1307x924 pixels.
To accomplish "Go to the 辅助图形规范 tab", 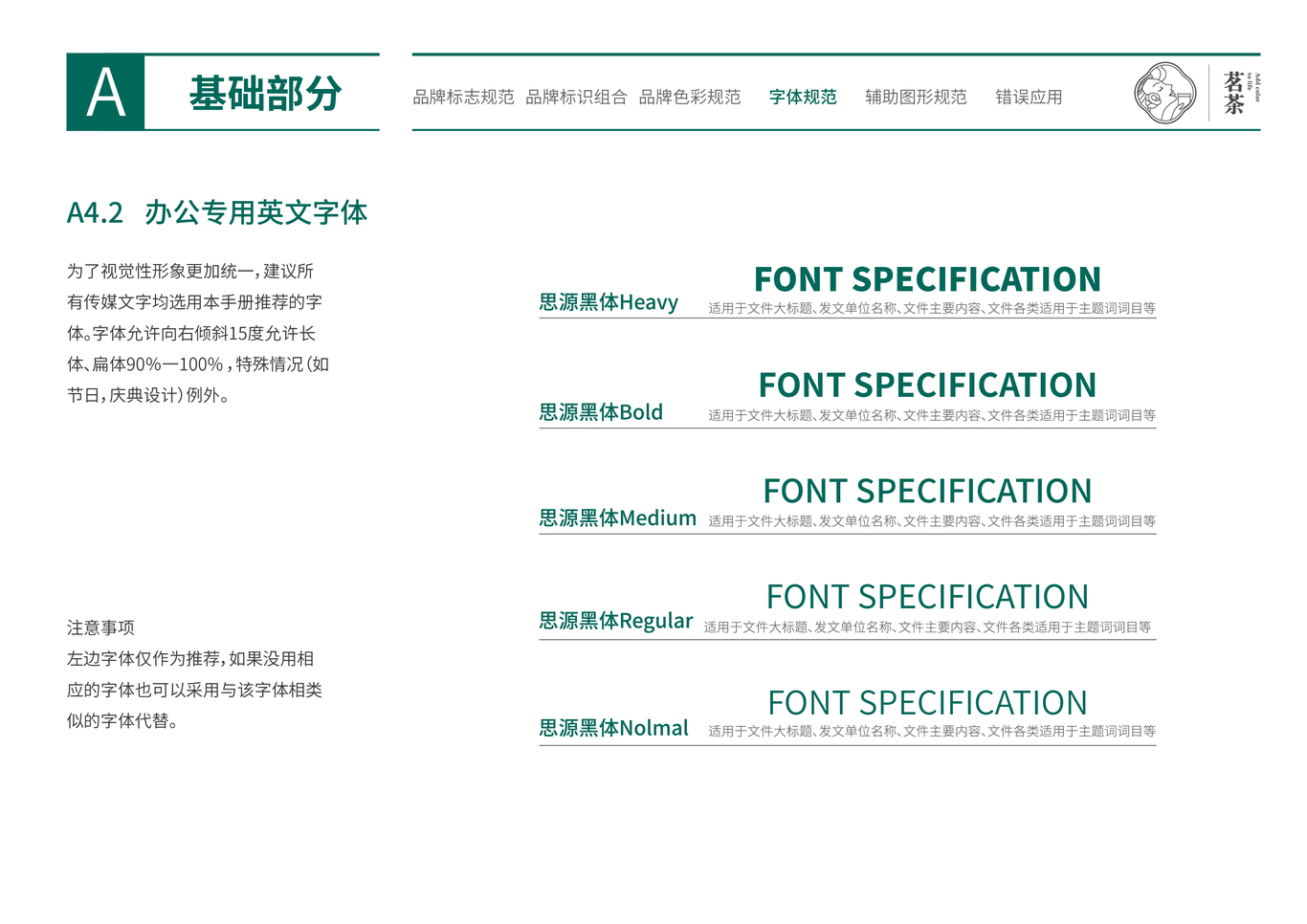I will (x=916, y=97).
